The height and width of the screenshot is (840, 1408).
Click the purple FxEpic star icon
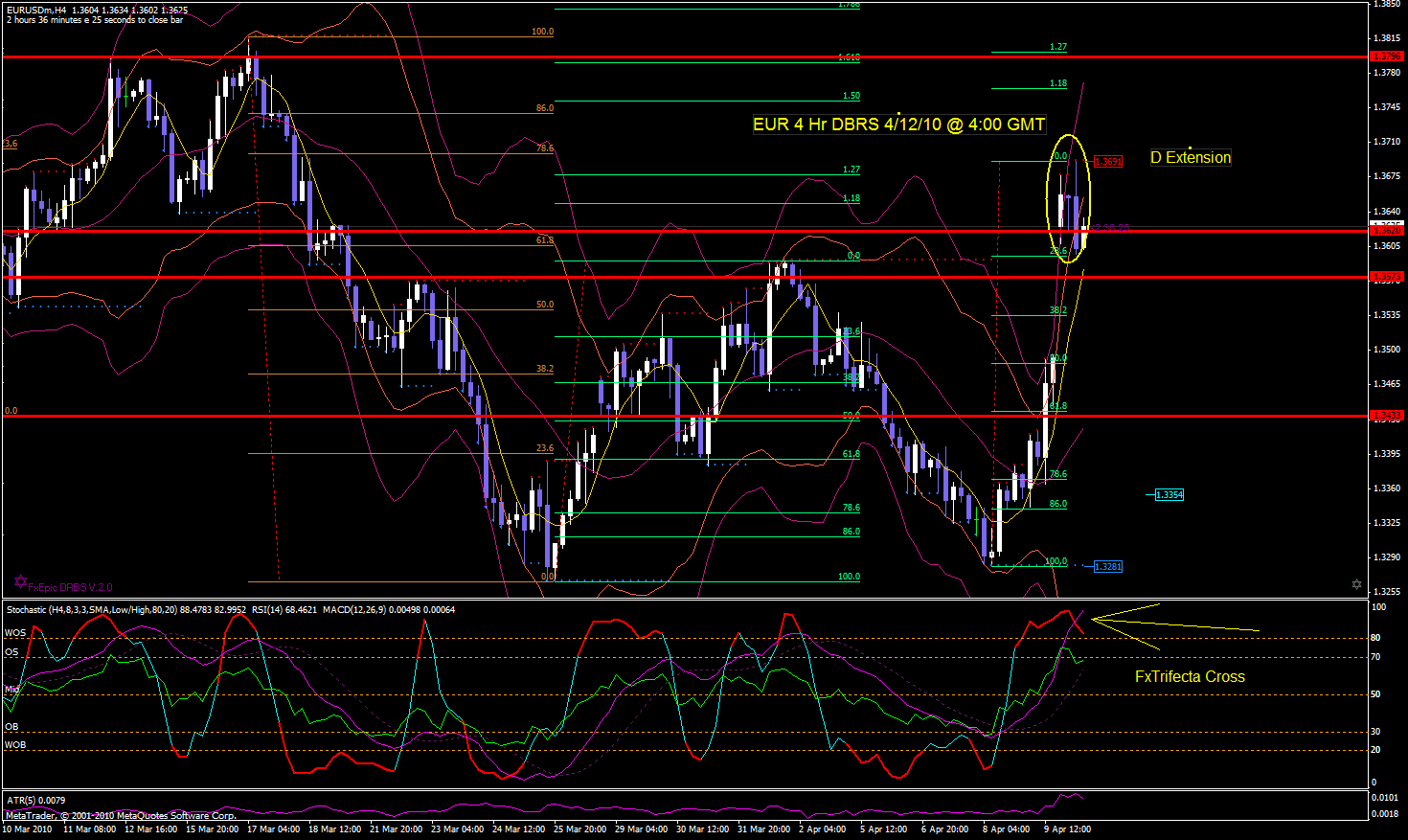point(20,581)
